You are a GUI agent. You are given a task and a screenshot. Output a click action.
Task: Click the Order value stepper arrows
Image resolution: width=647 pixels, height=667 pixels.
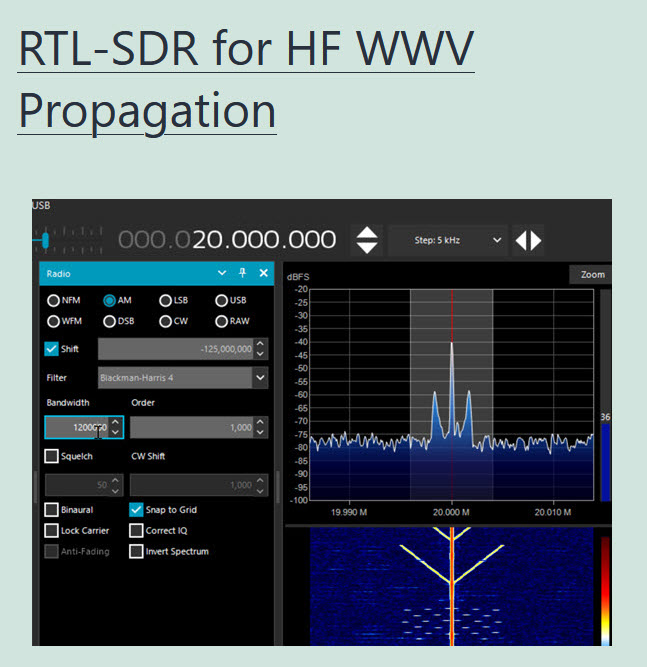pos(261,427)
